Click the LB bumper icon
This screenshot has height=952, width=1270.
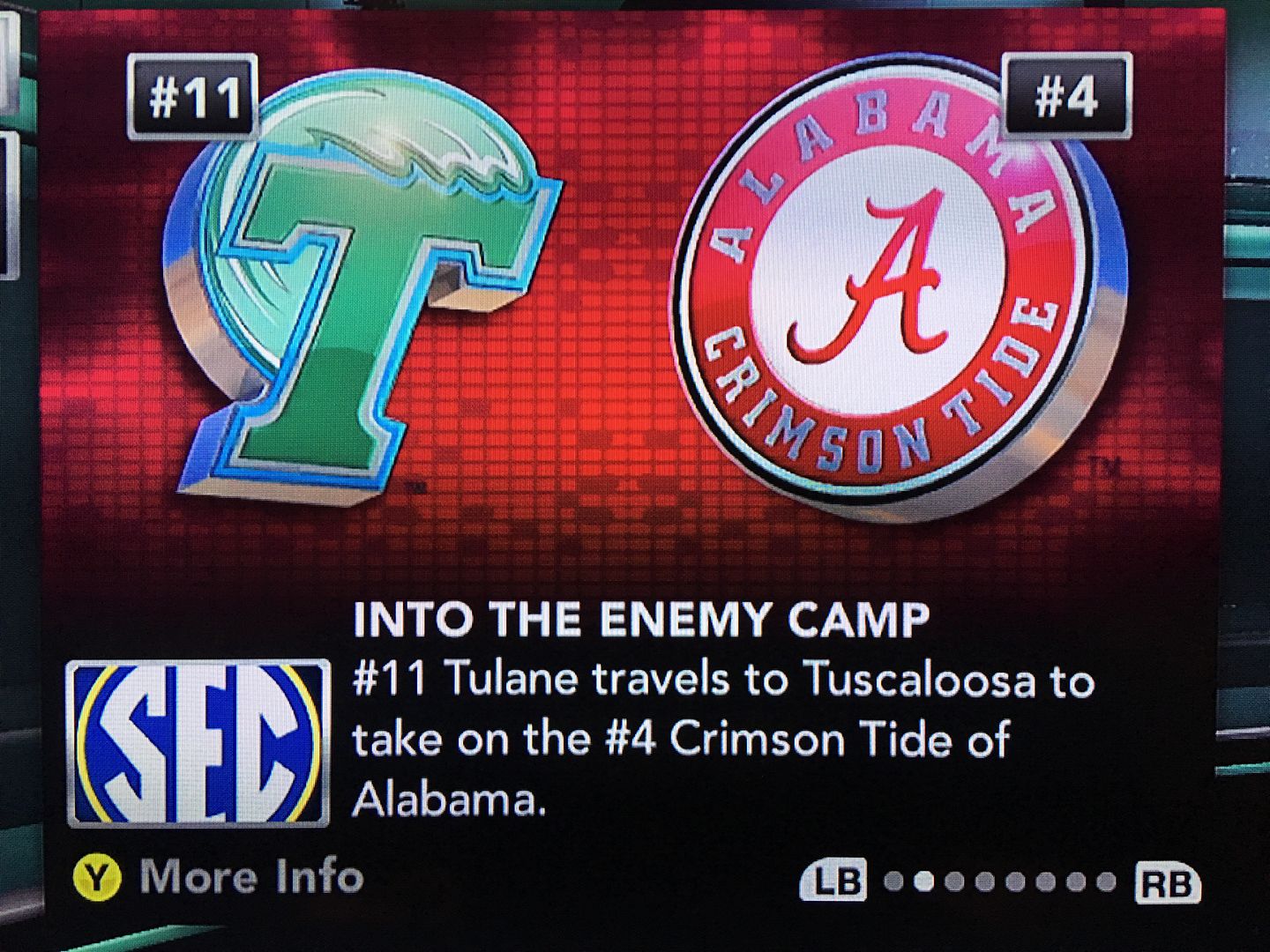[833, 880]
